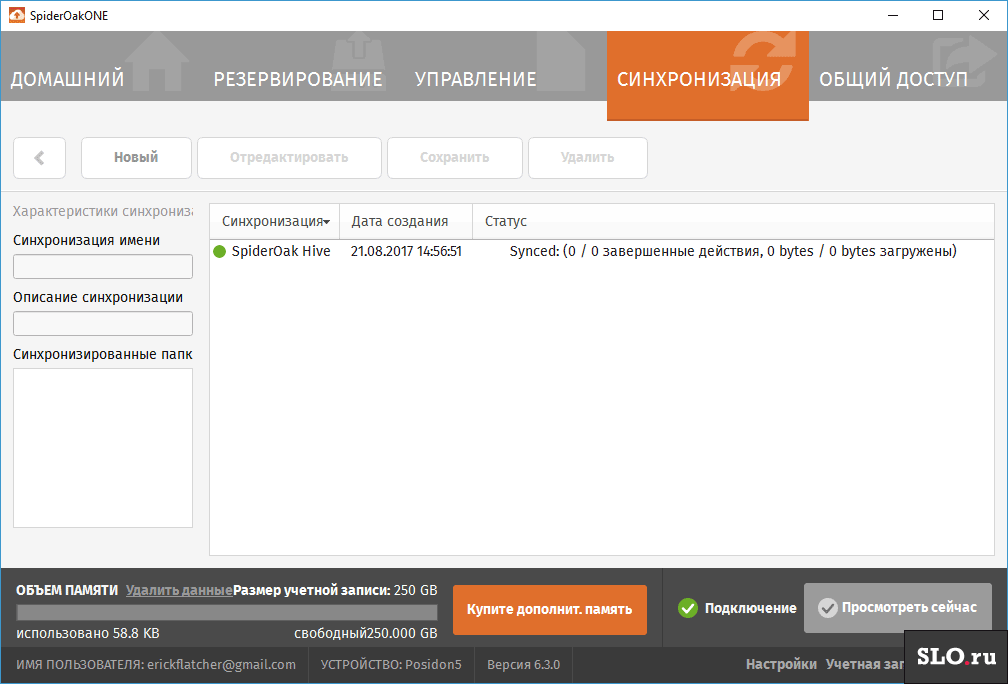Select the SpiderOak Hive row

[601, 251]
